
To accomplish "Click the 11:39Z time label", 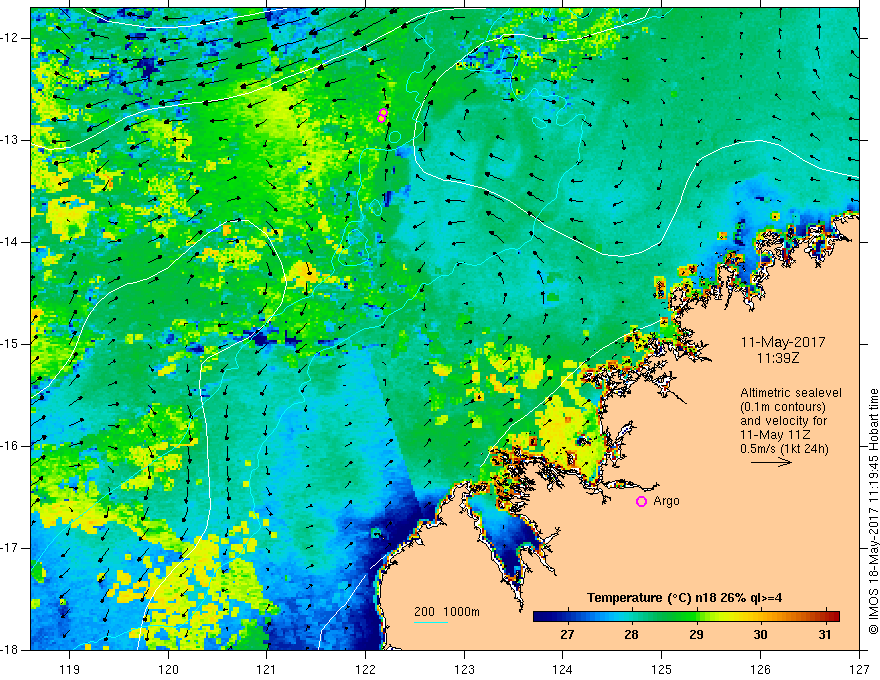I will coord(778,357).
